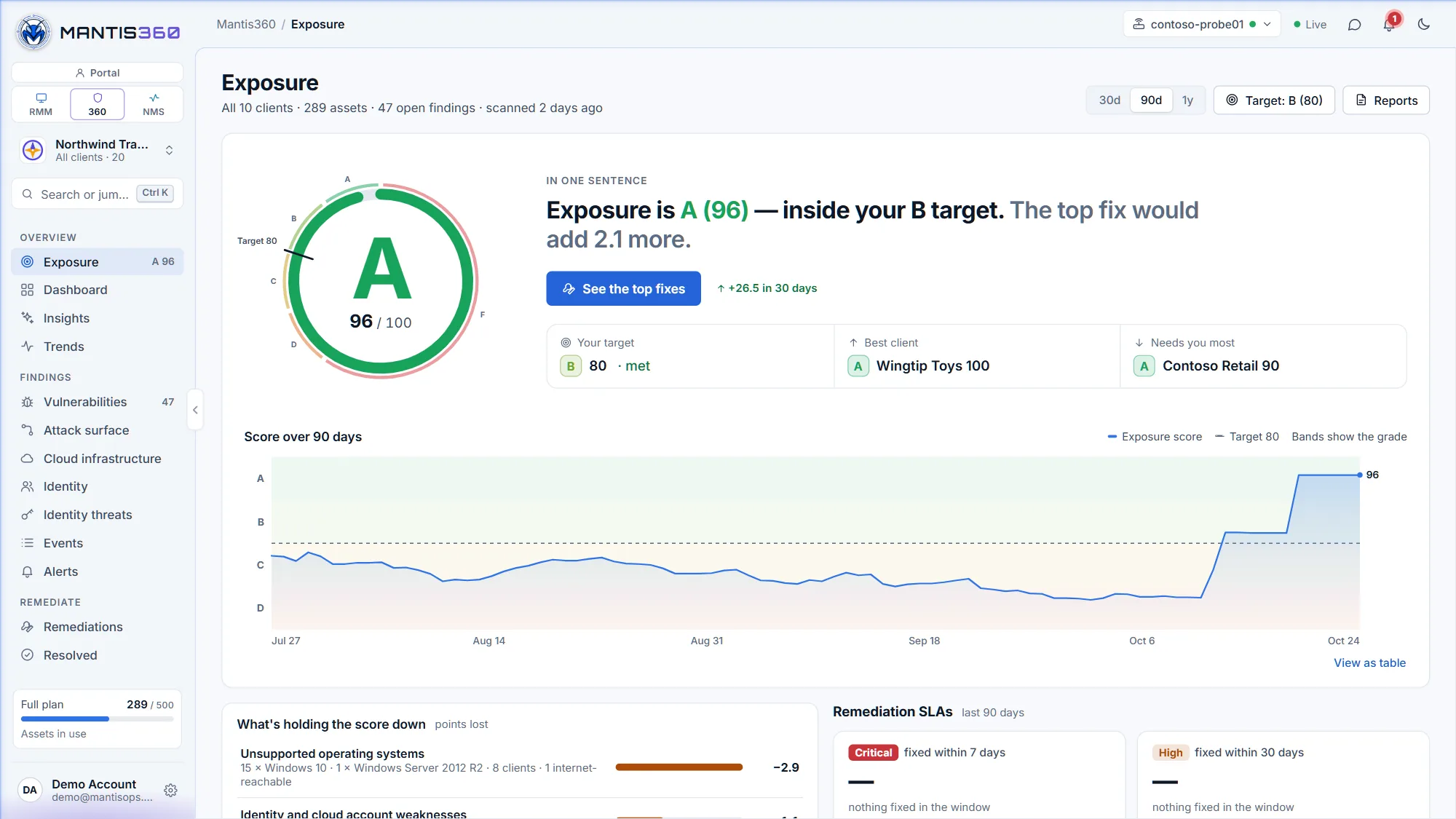Select 90d time range
Screen dimensions: 1456x819
click(1151, 100)
